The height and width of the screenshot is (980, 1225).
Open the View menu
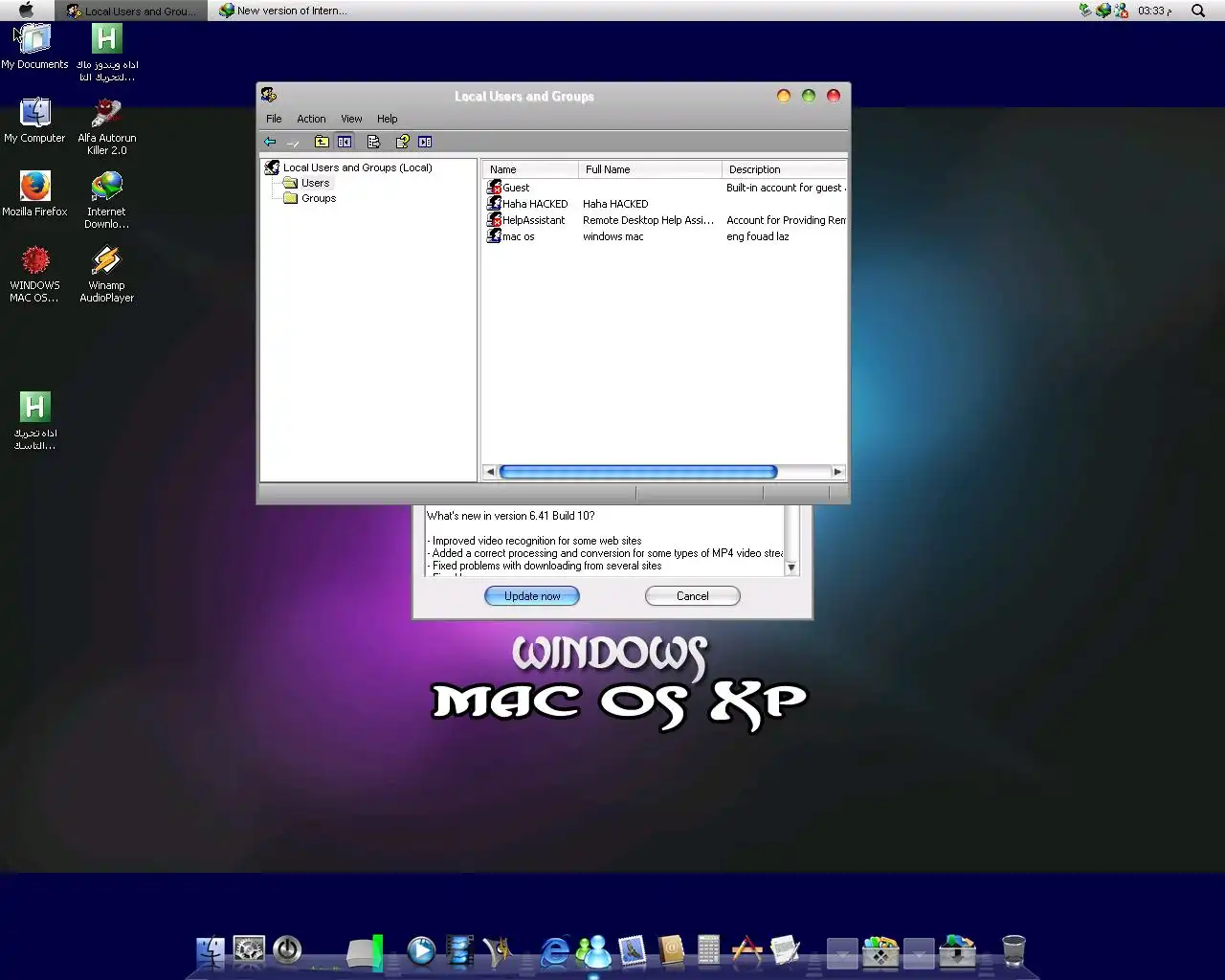coord(351,119)
